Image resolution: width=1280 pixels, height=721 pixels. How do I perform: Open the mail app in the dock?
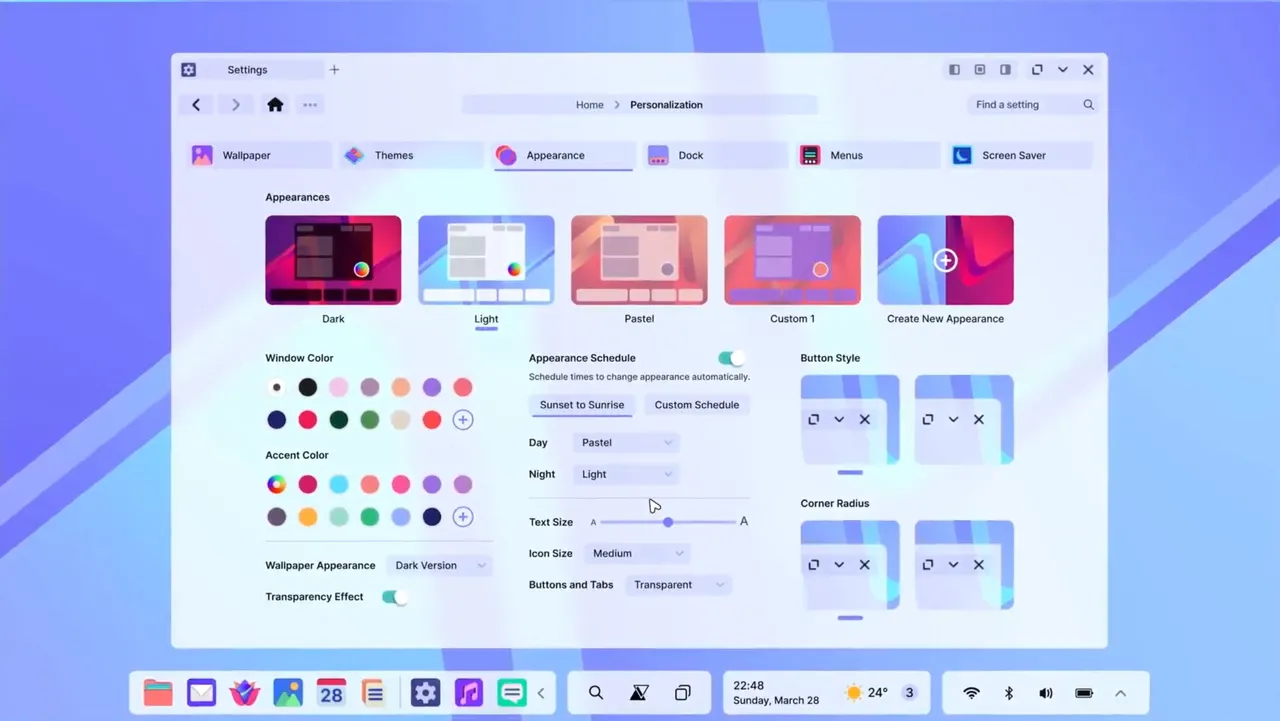coord(201,693)
